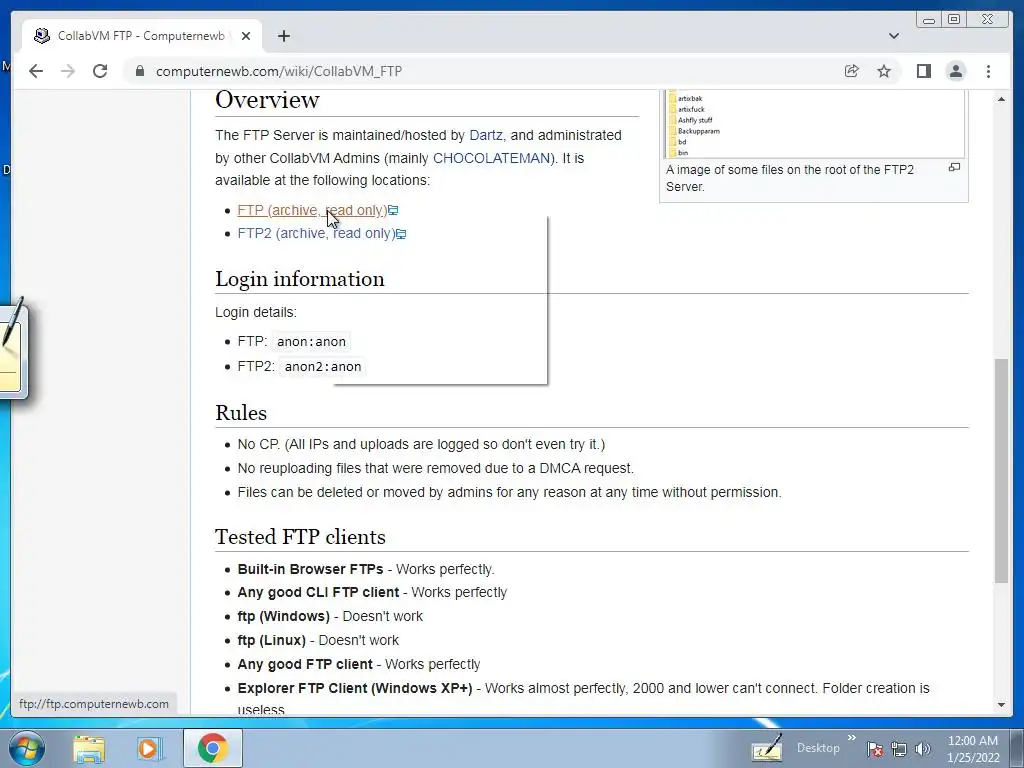The image size is (1024, 768).
Task: Expand the Desktop toolbar chevron
Action: (x=852, y=739)
